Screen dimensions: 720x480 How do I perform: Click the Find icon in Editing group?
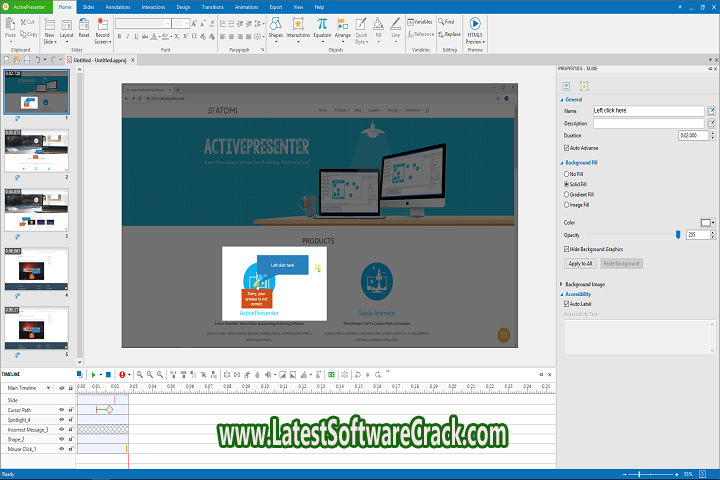pyautogui.click(x=445, y=20)
